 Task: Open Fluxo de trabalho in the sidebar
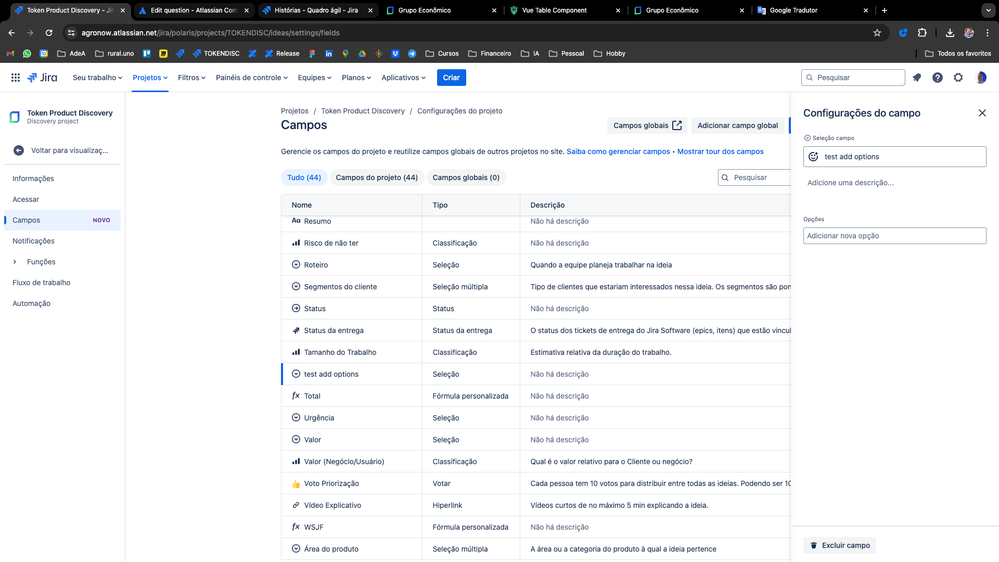coord(41,282)
